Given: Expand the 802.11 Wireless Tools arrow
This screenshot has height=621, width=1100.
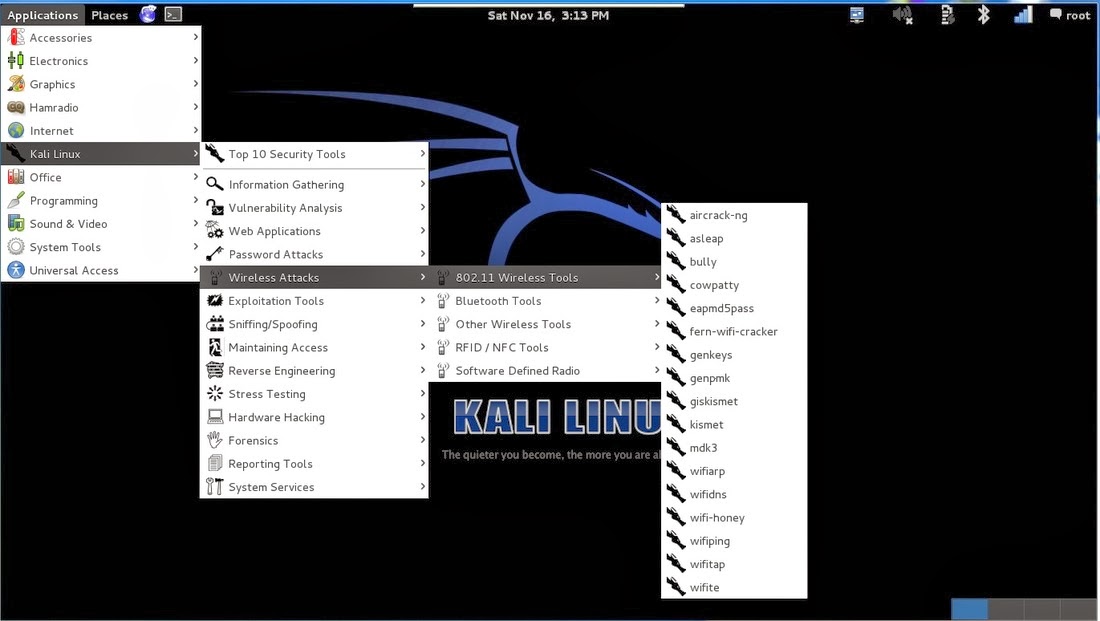Looking at the screenshot, I should (657, 277).
